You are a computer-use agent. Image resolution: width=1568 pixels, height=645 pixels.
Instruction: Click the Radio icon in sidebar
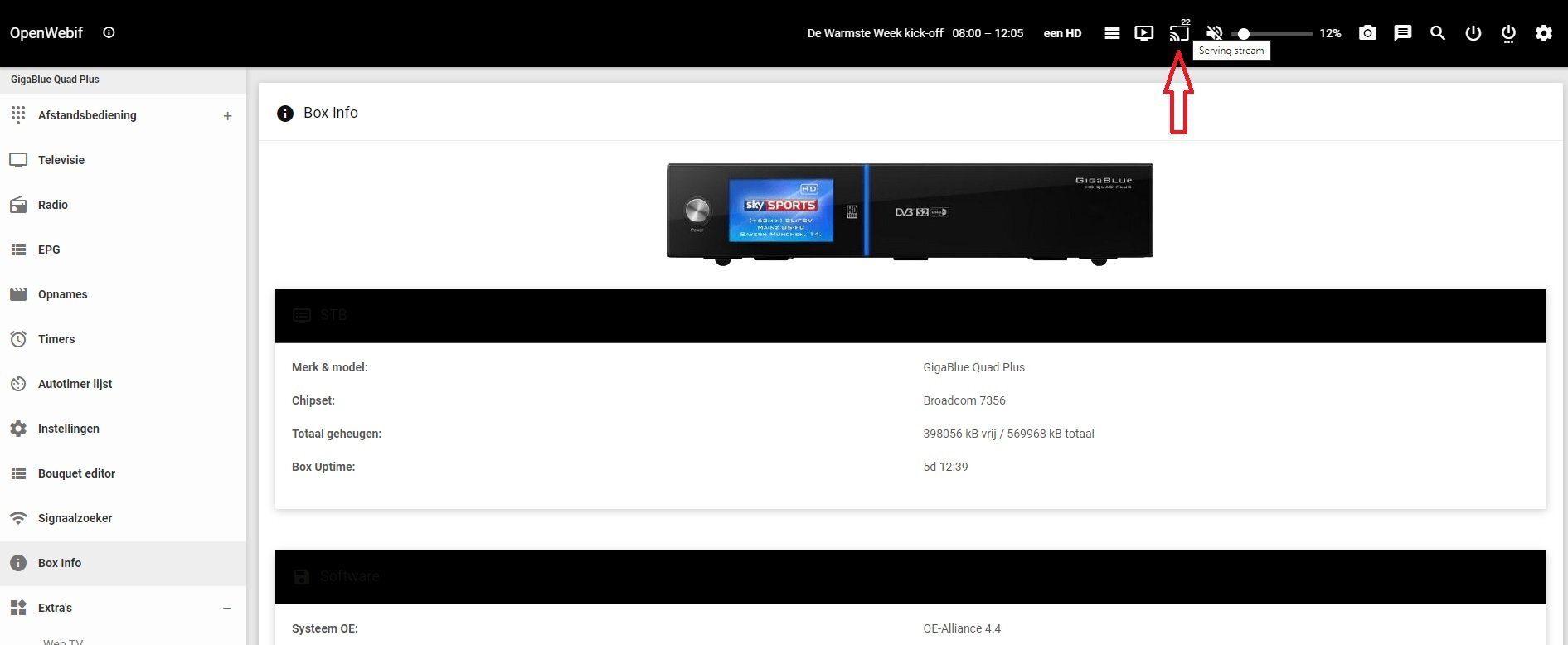(18, 205)
